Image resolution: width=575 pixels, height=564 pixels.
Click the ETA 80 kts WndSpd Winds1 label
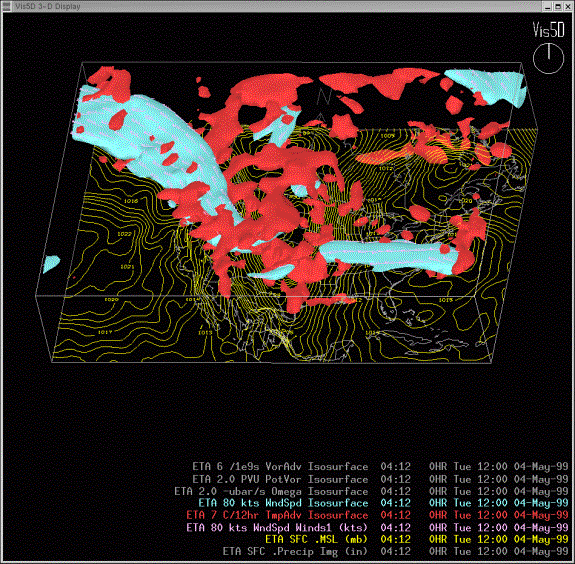tap(277, 527)
